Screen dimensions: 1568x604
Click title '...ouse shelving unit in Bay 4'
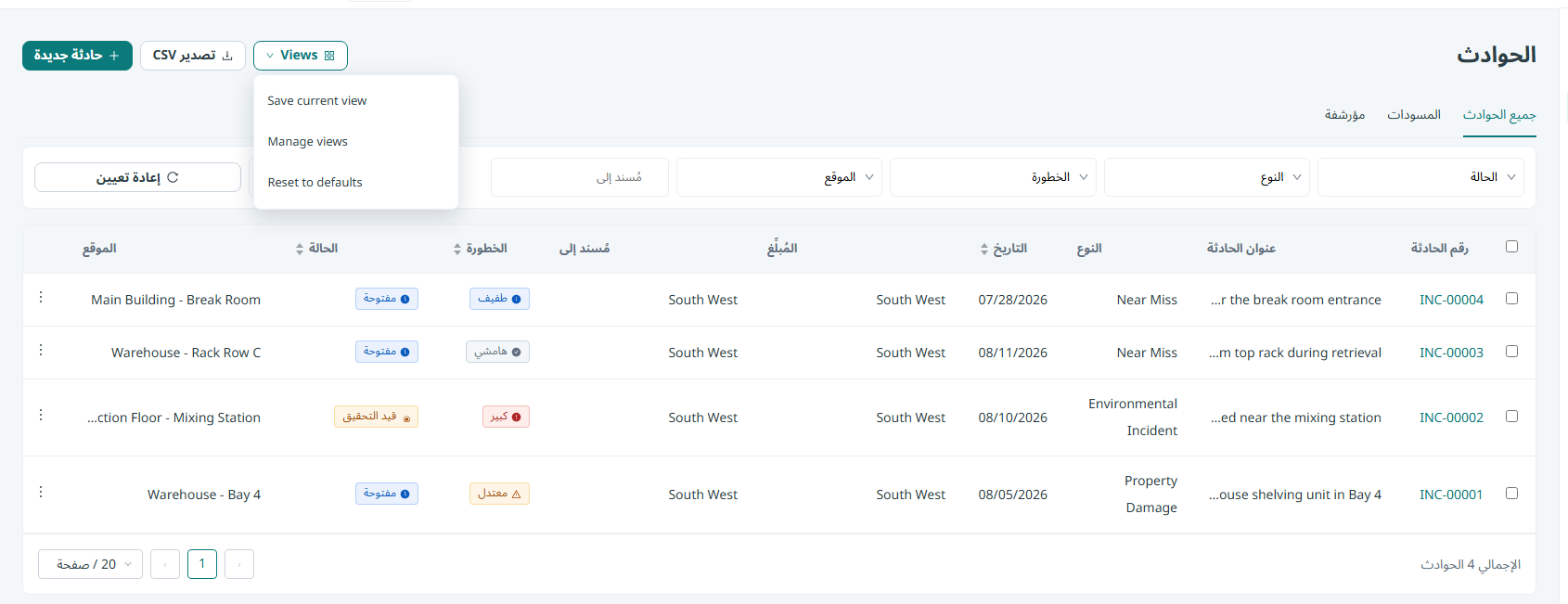pyautogui.click(x=1295, y=495)
